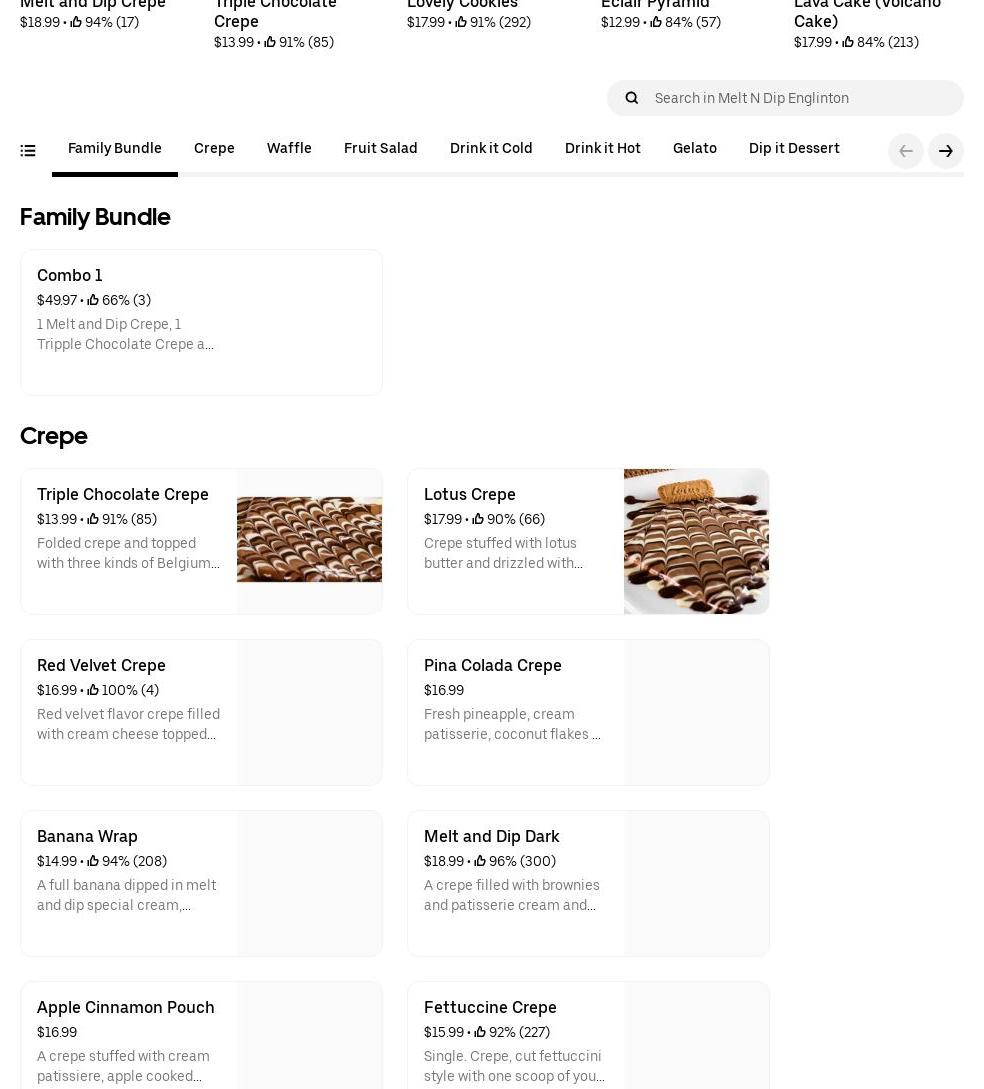Open the Lotus Crepe image
Image resolution: width=984 pixels, height=1089 pixels.
pyautogui.click(x=696, y=541)
